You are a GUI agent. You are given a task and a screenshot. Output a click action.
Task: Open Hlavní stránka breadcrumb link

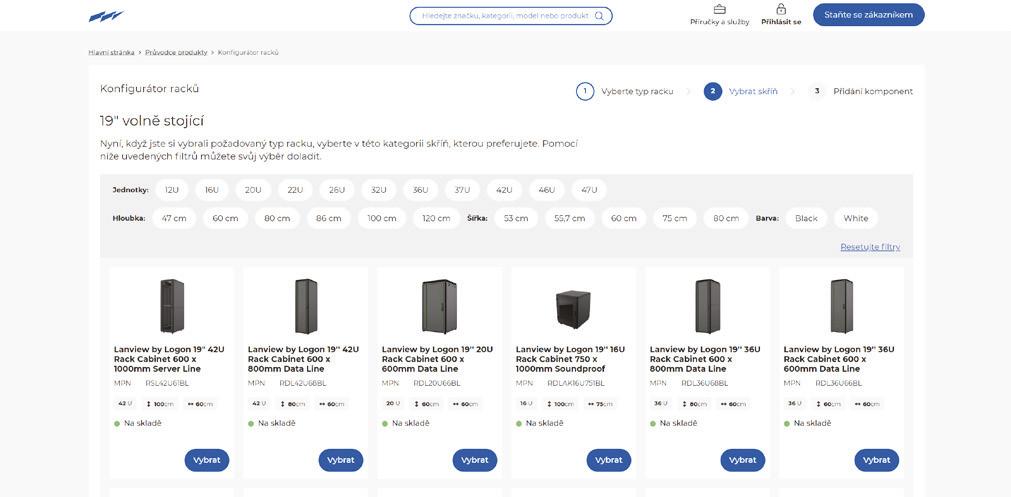(111, 52)
